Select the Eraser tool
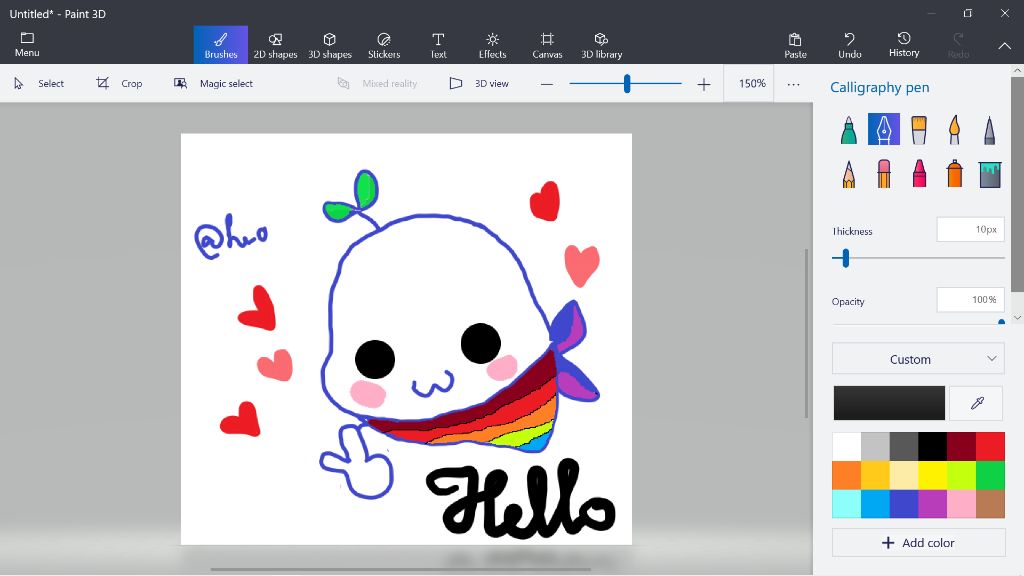Image resolution: width=1024 pixels, height=576 pixels. point(884,174)
